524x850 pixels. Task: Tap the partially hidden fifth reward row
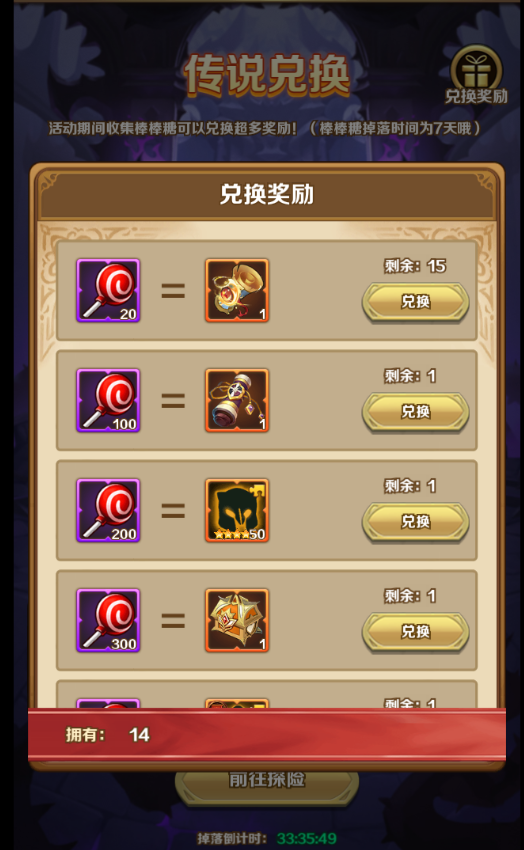pos(267,695)
